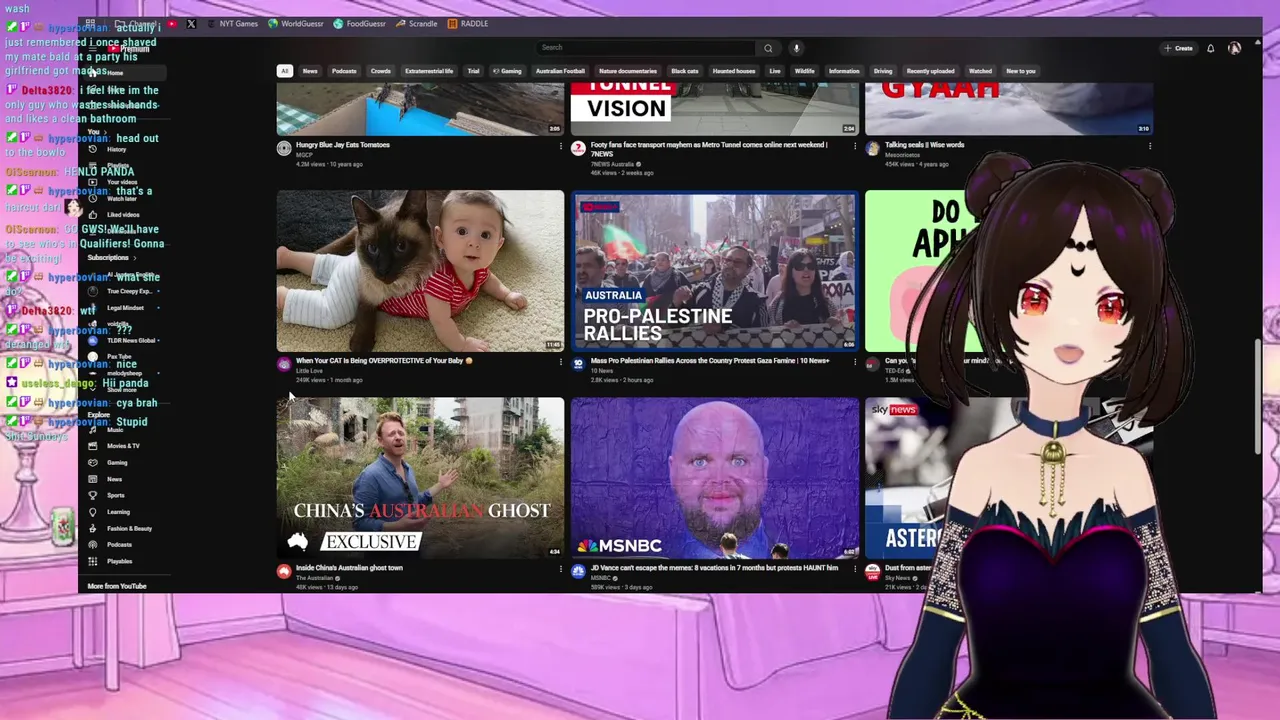The image size is (1280, 720).
Task: Open the cat and baby video thumbnail
Action: click(x=420, y=270)
